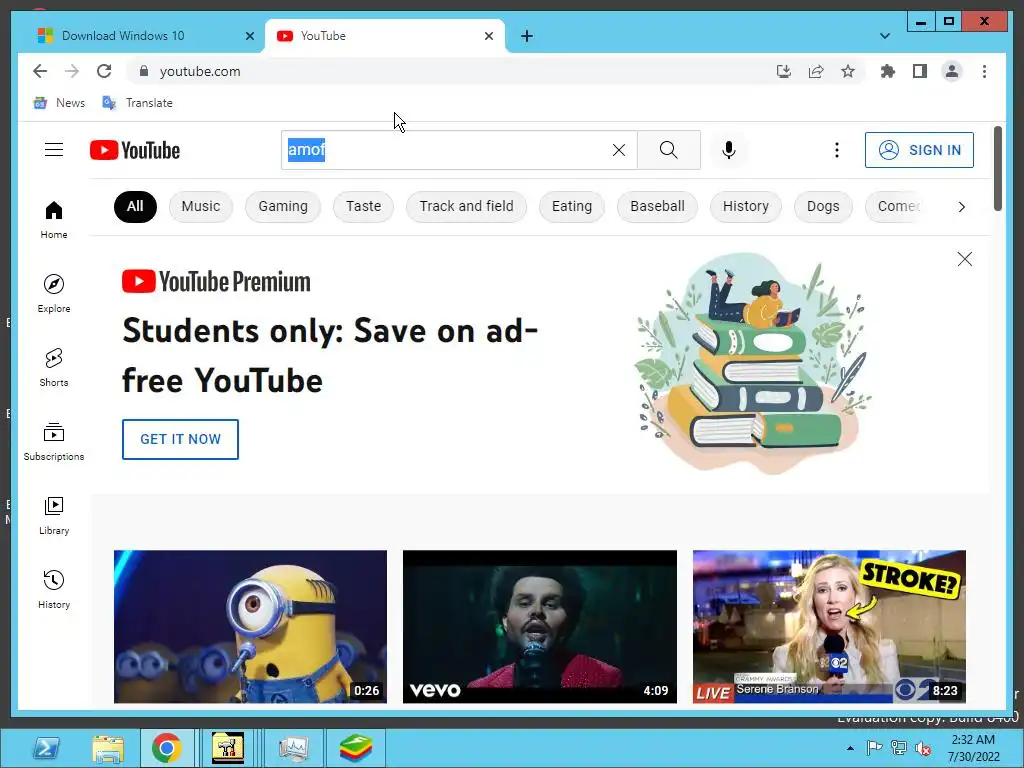
Task: Open Subscriptions in sidebar
Action: click(x=54, y=442)
